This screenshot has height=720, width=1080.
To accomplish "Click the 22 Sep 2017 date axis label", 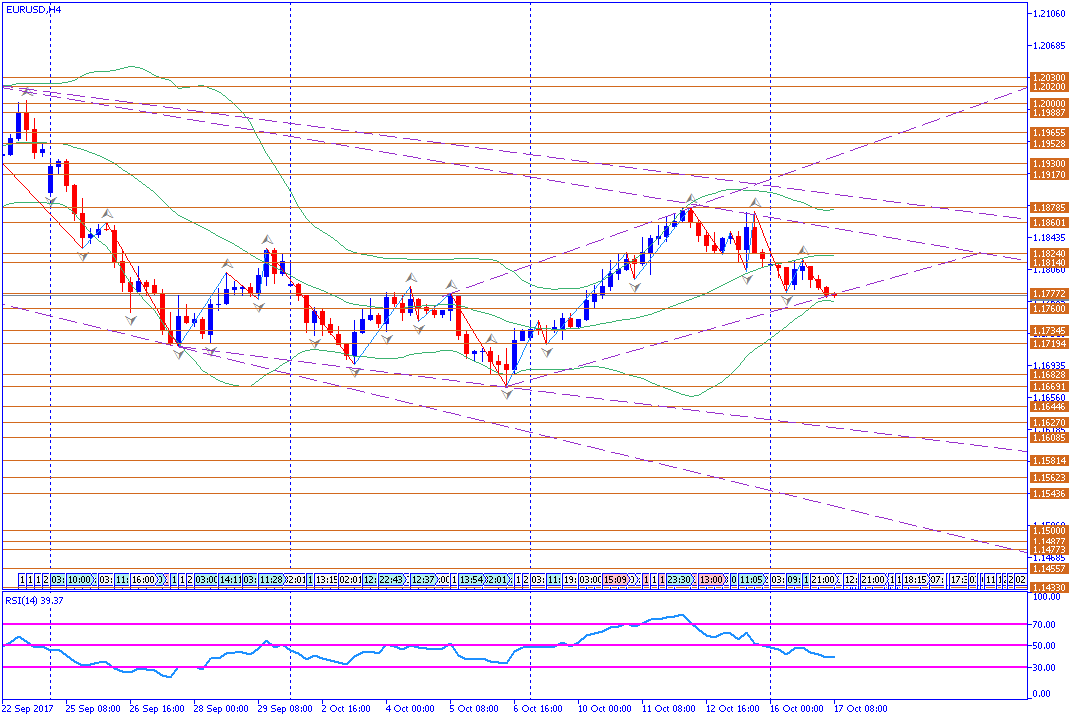I will 27,708.
